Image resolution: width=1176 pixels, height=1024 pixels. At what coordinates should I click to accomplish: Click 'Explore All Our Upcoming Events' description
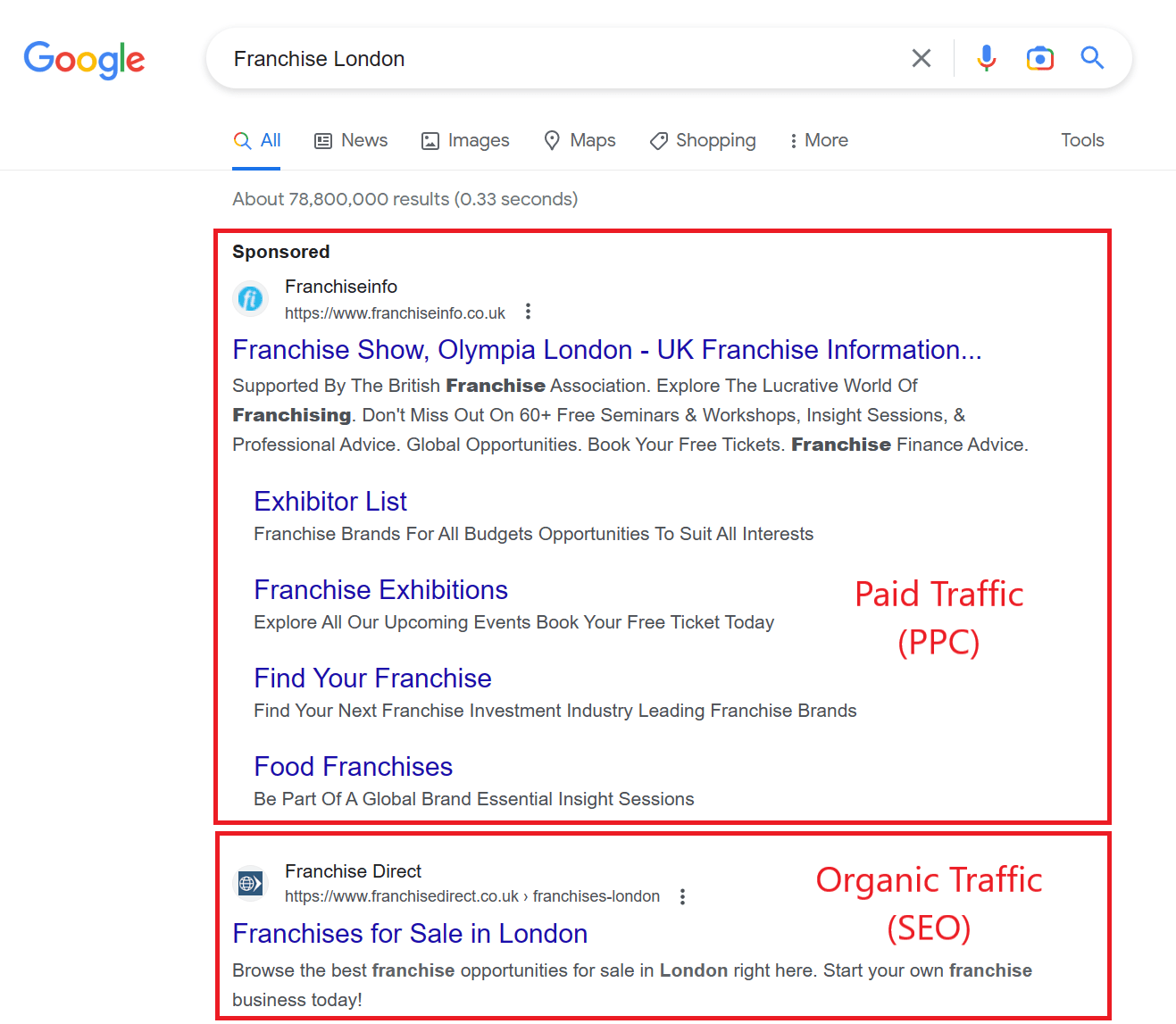tap(514, 622)
